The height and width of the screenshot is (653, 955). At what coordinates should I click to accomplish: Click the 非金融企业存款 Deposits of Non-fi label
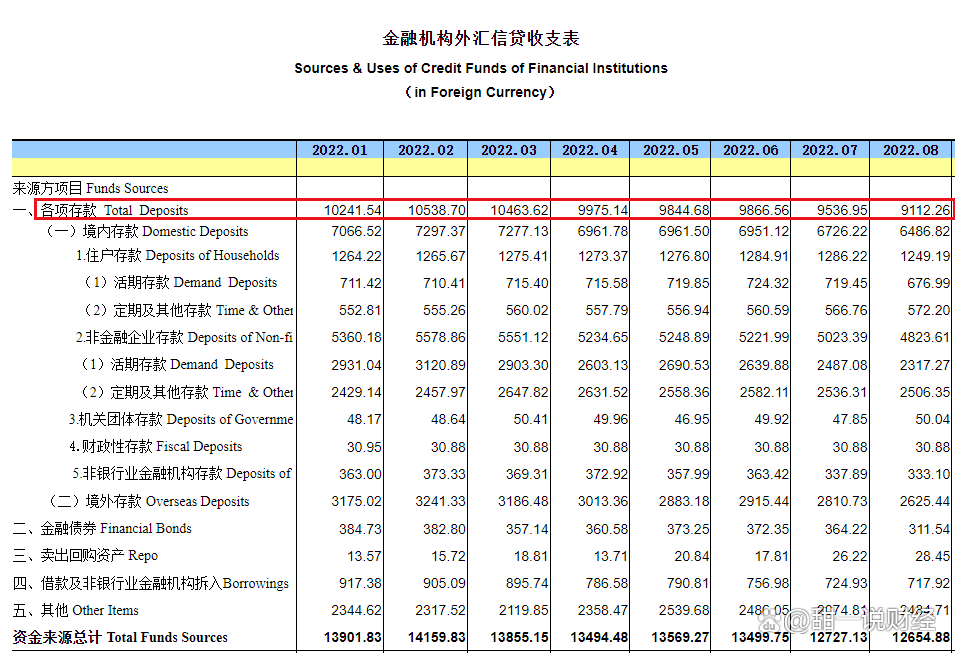click(184, 337)
